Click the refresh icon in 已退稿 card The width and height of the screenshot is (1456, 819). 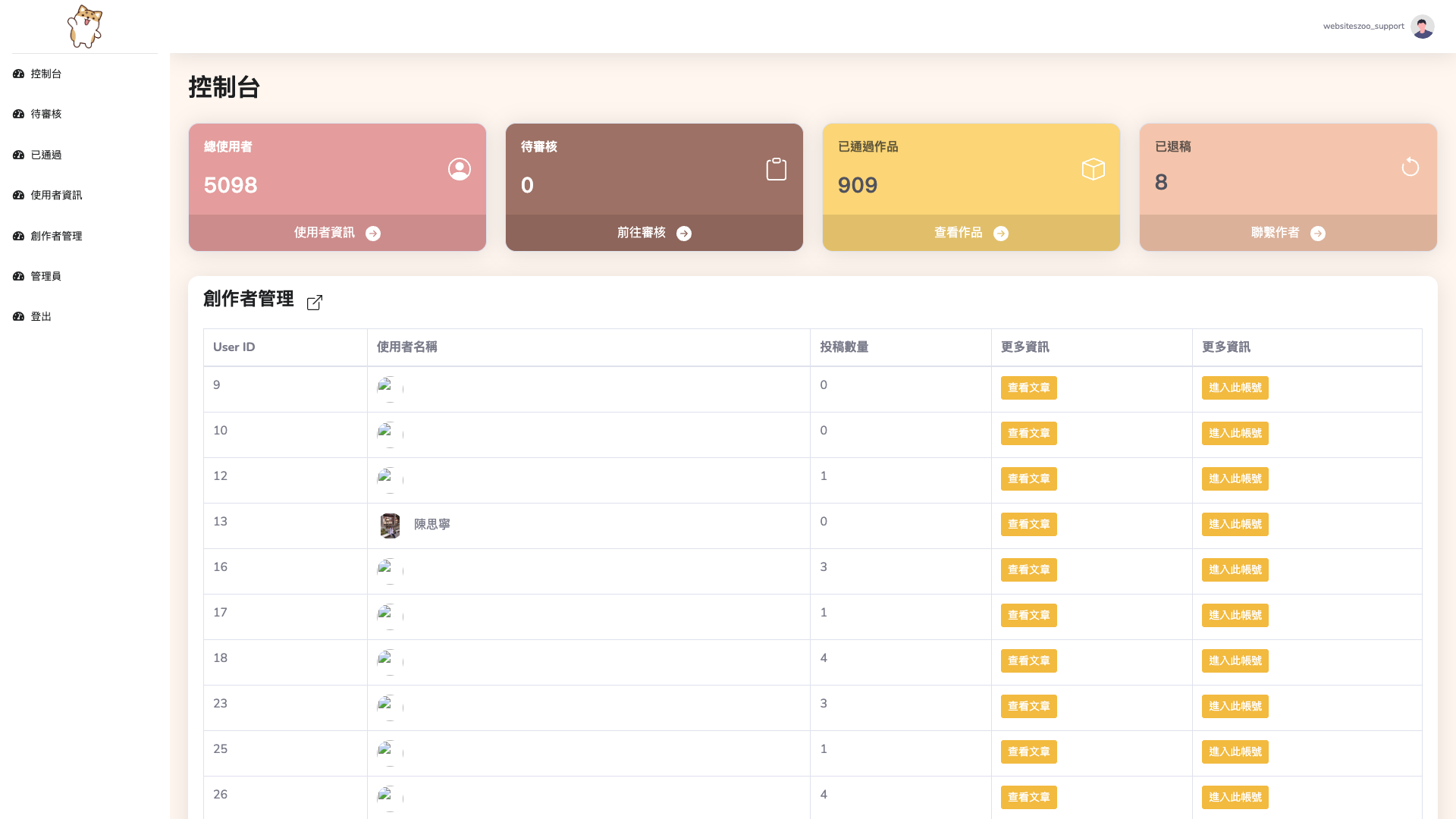(x=1410, y=167)
